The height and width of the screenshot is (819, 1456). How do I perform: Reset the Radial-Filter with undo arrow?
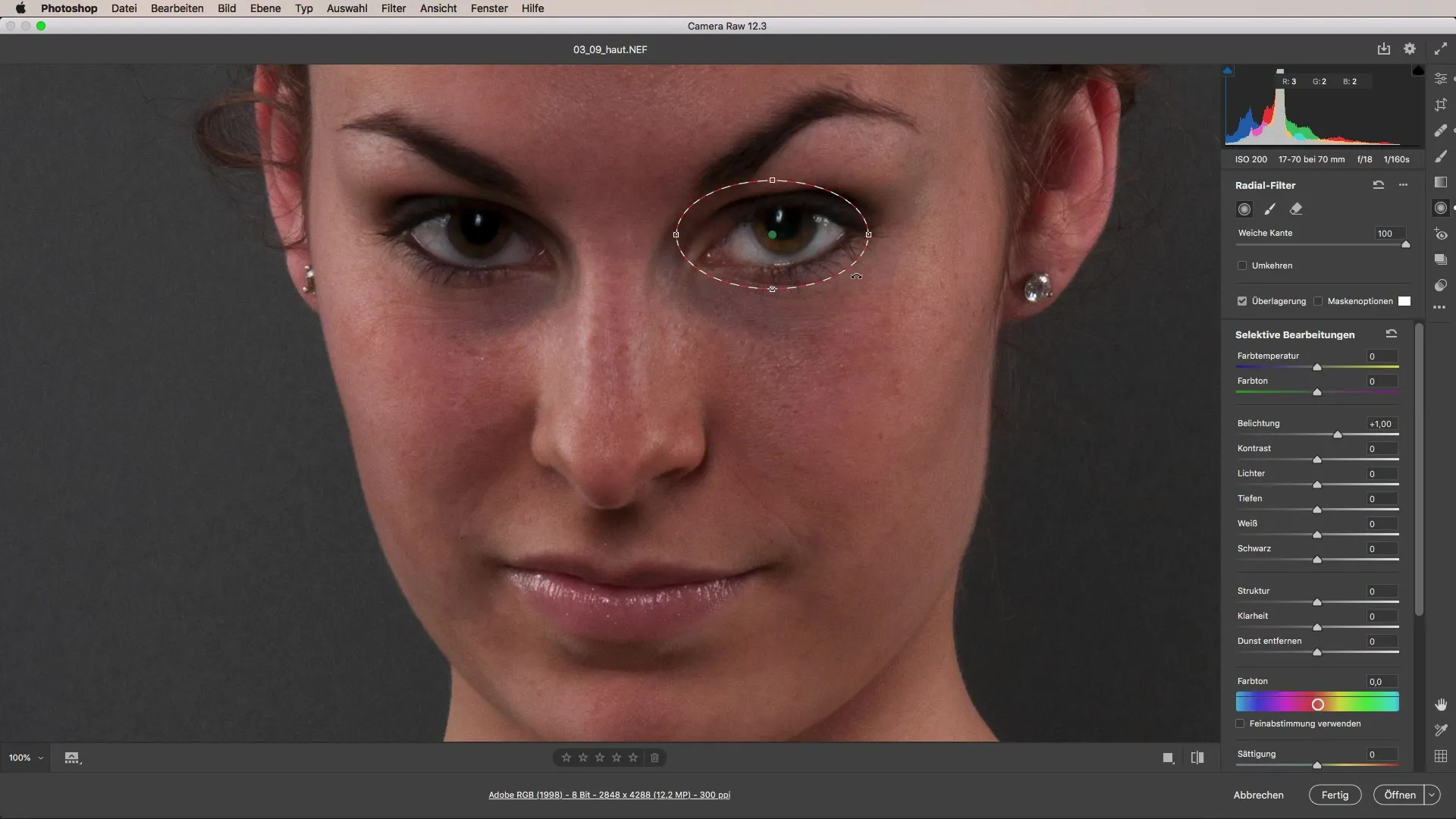point(1379,185)
